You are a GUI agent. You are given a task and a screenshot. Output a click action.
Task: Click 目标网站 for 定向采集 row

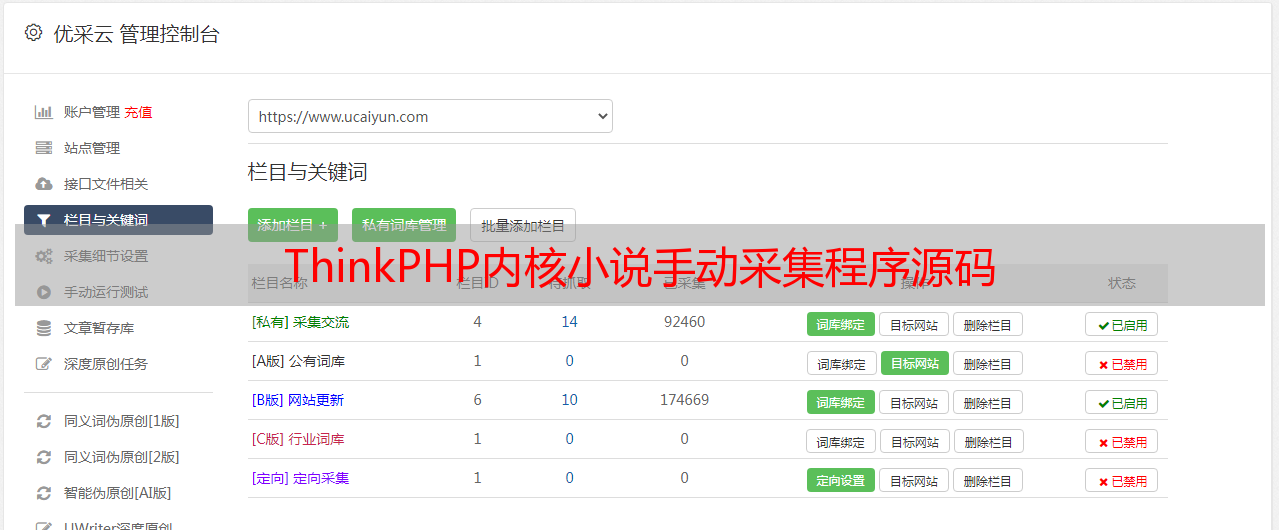pos(914,480)
